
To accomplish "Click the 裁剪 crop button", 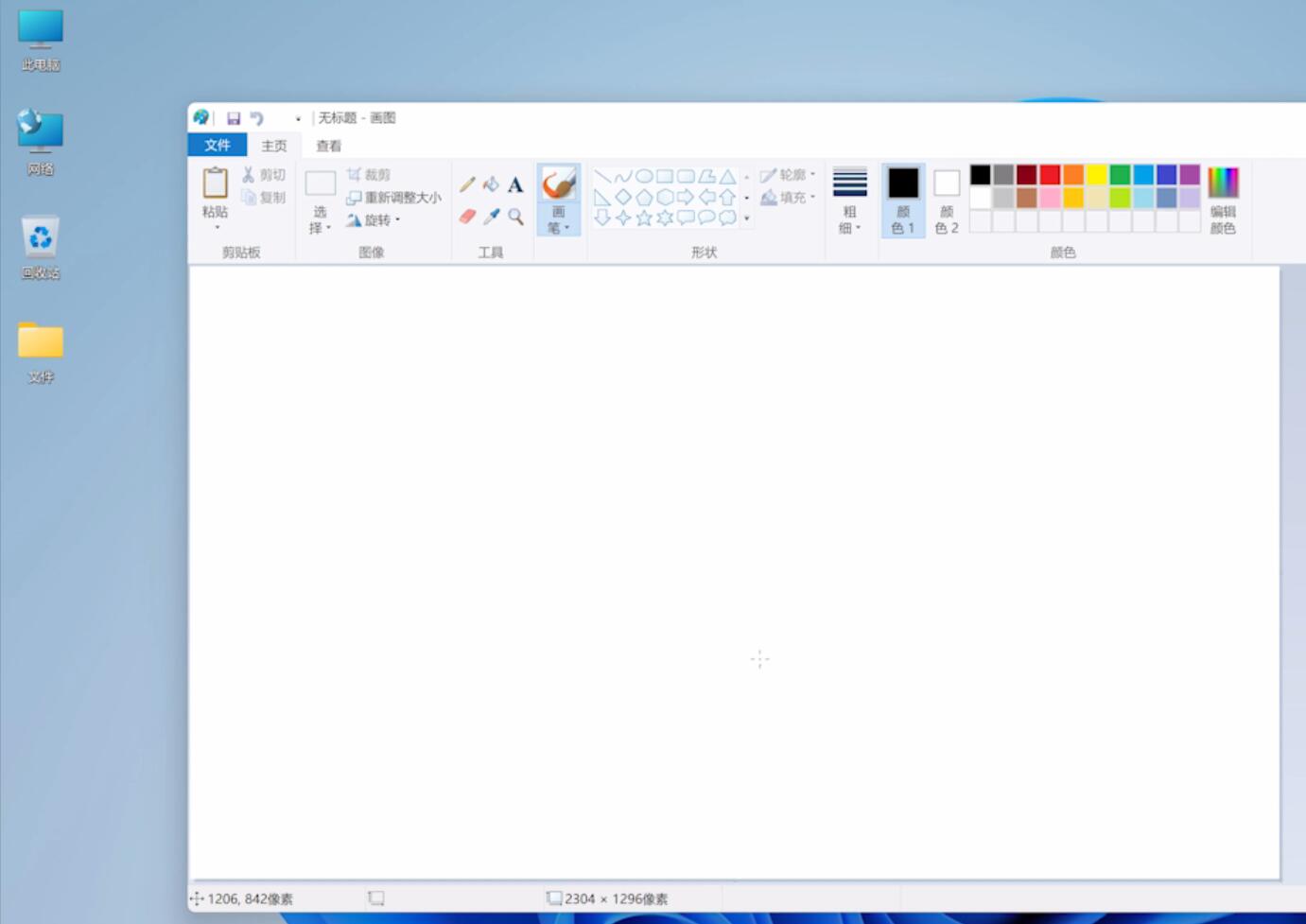I will 369,175.
